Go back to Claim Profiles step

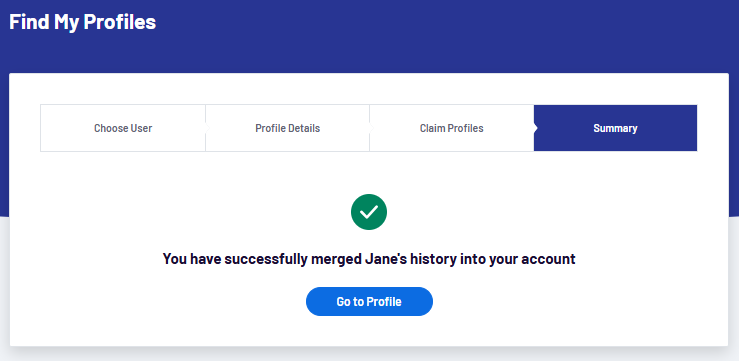(452, 128)
